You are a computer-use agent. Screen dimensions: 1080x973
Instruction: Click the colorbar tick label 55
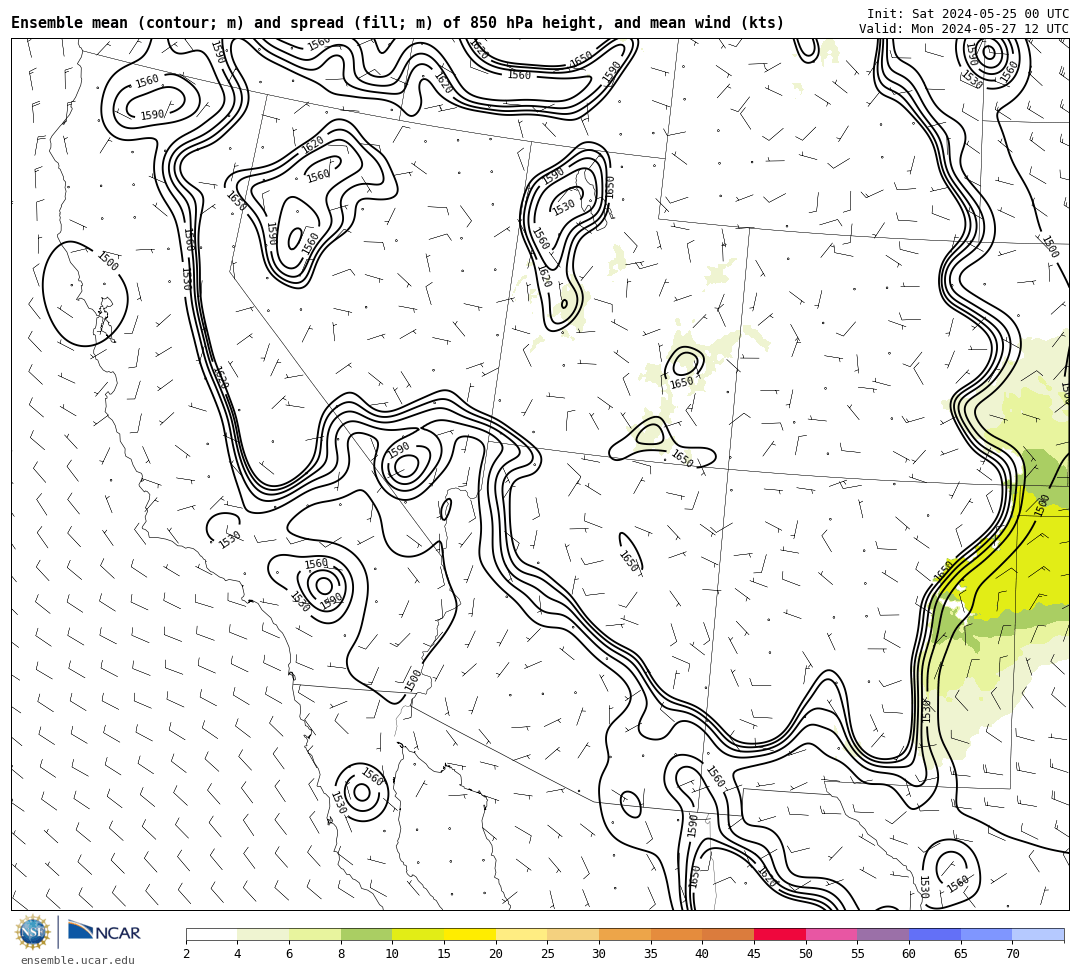pos(858,954)
